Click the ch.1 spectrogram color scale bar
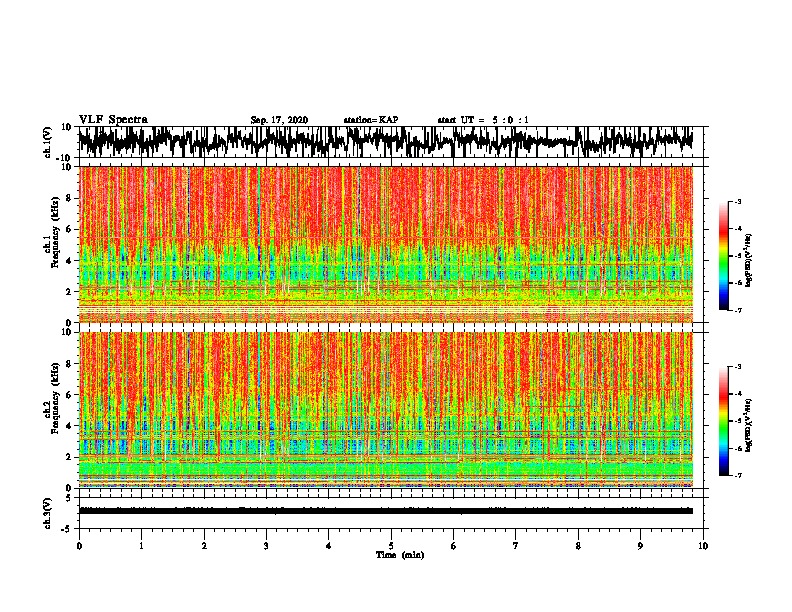This screenshot has width=792, height=612. pyautogui.click(x=723, y=256)
